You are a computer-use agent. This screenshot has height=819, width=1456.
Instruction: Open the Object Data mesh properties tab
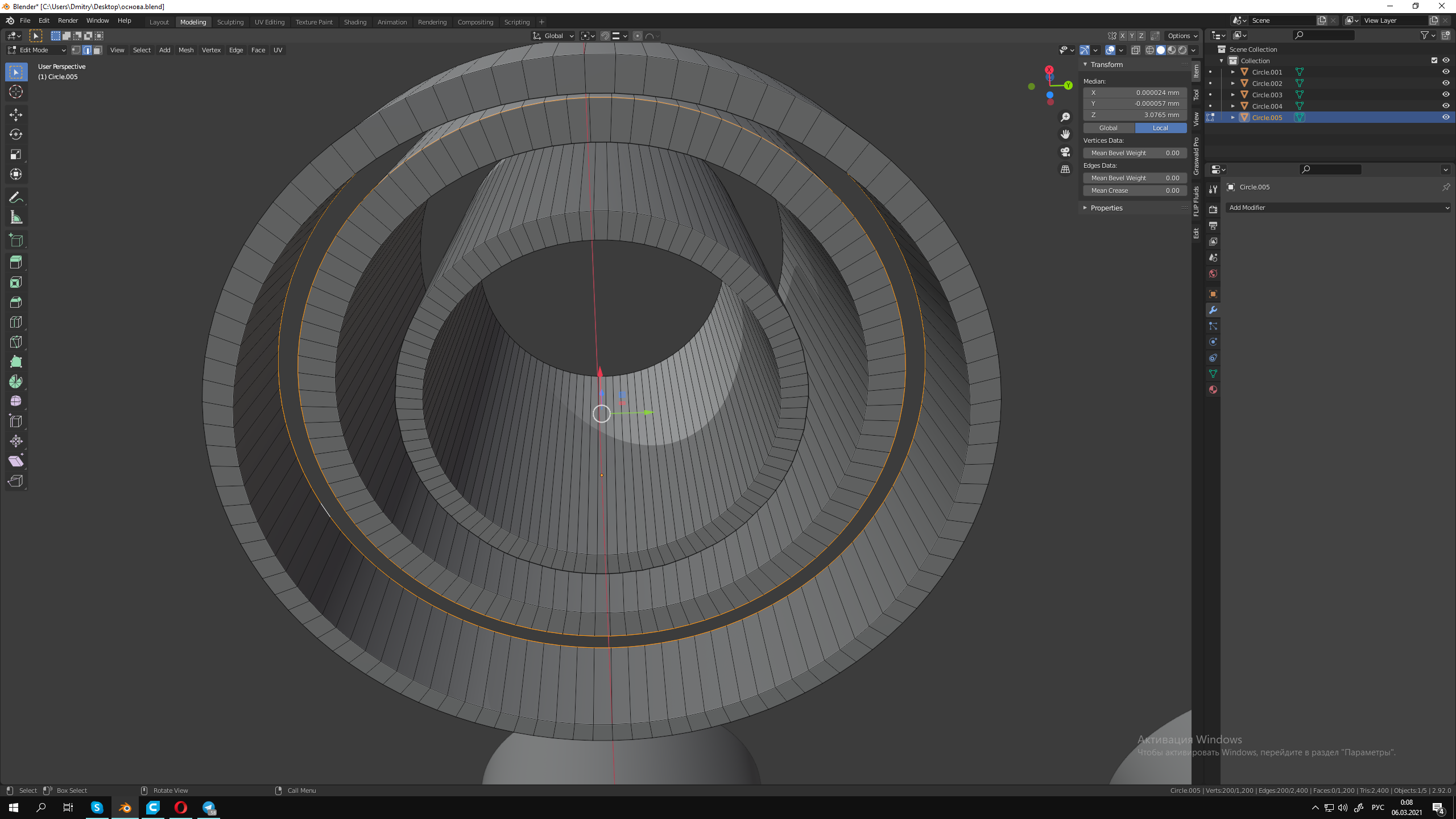(x=1213, y=374)
